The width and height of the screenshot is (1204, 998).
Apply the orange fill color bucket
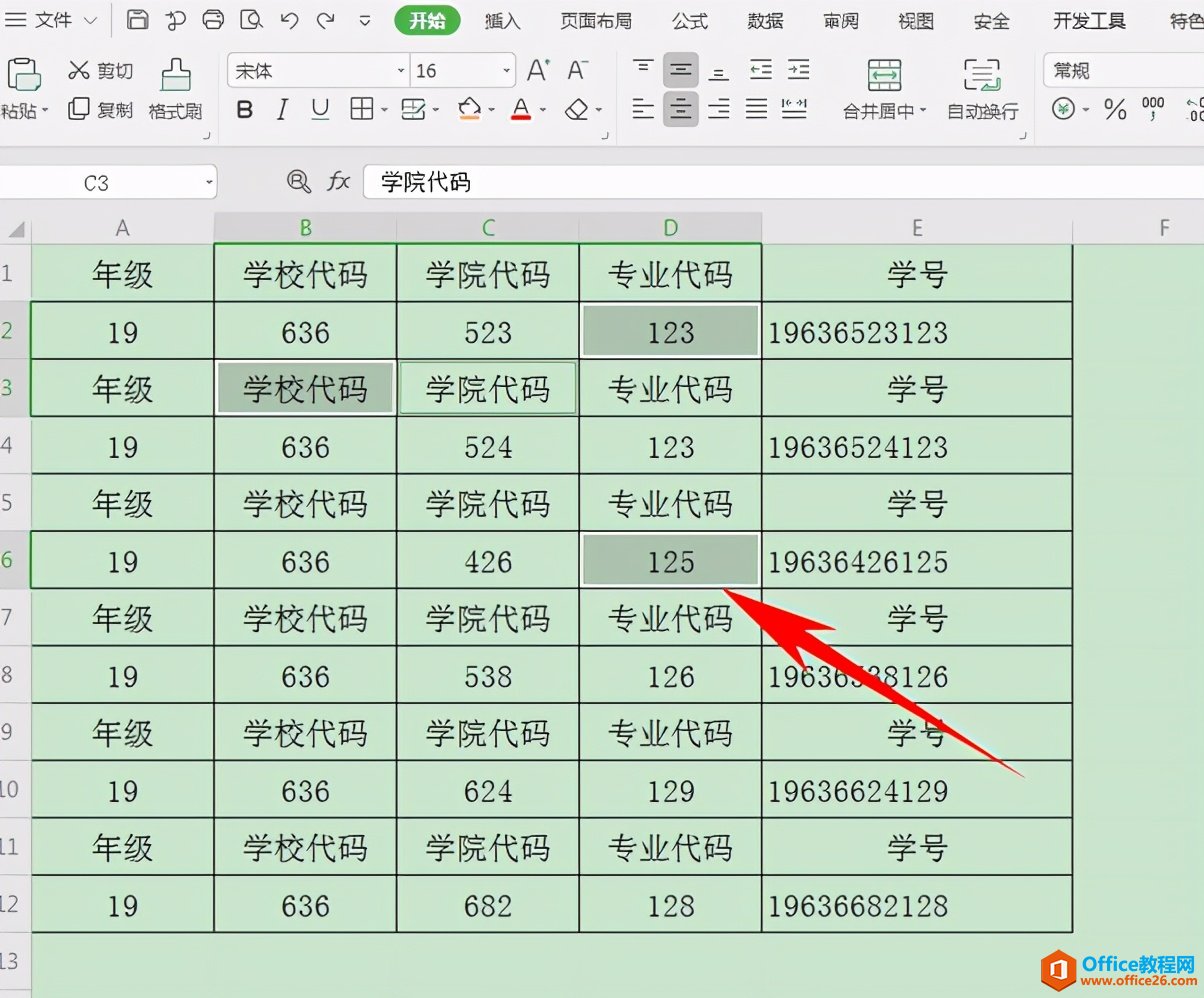469,109
